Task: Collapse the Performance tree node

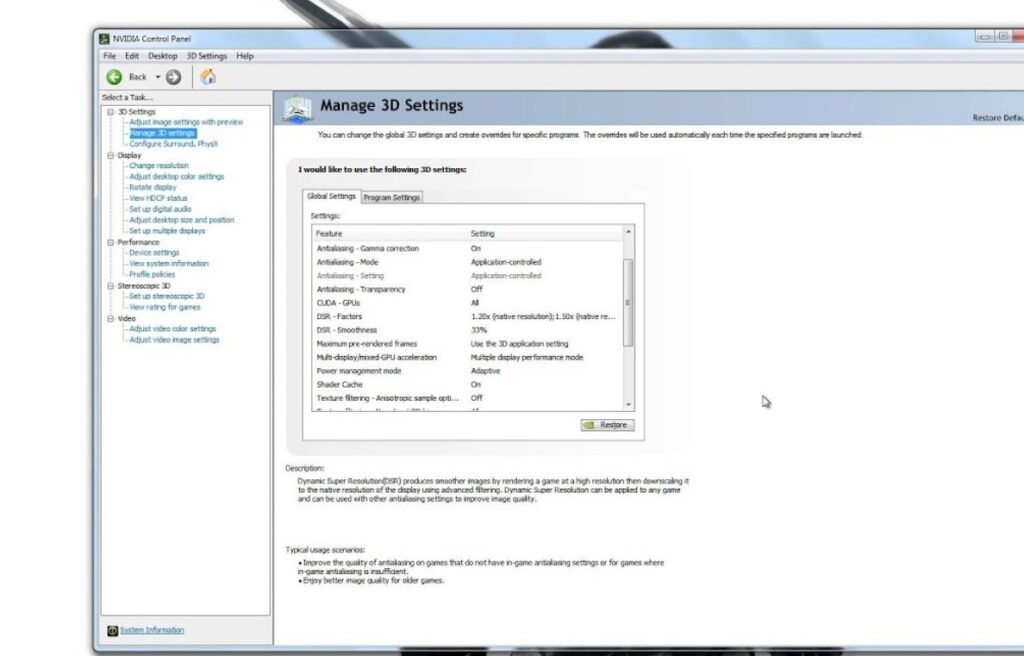Action: coord(111,242)
